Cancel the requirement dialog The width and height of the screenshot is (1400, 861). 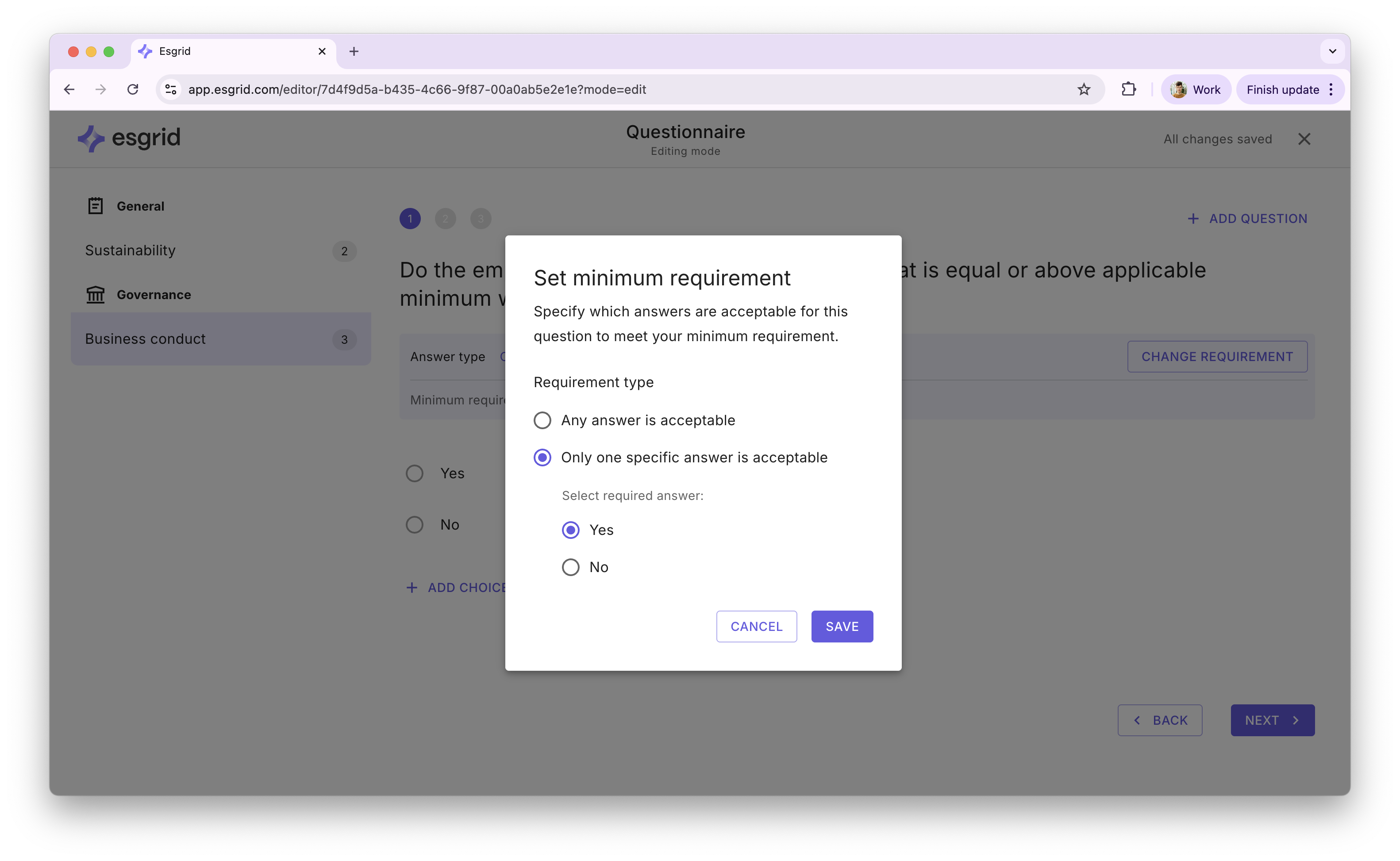[x=756, y=627]
